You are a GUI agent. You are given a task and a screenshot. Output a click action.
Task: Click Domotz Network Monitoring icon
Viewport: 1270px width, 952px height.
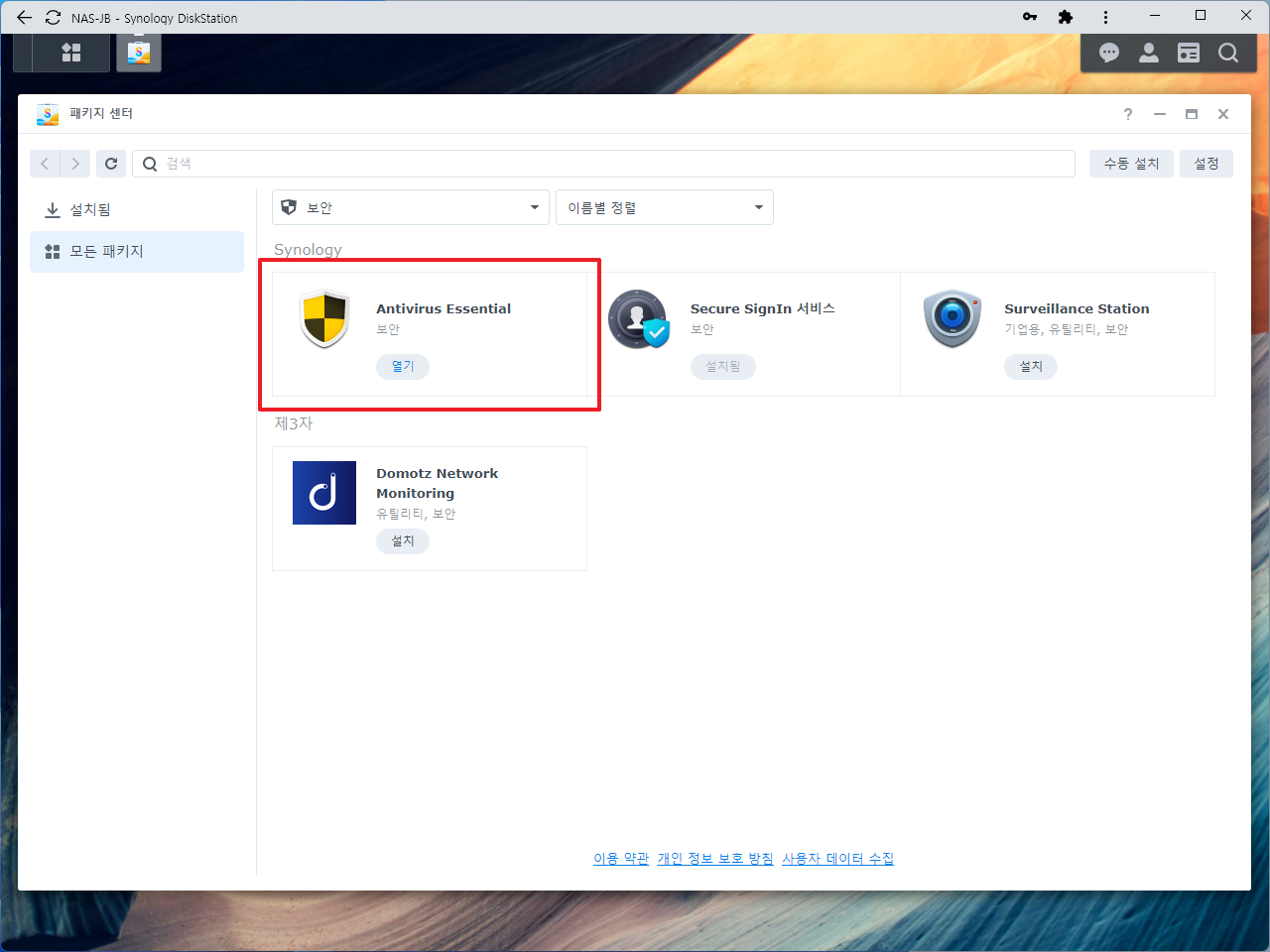[324, 493]
